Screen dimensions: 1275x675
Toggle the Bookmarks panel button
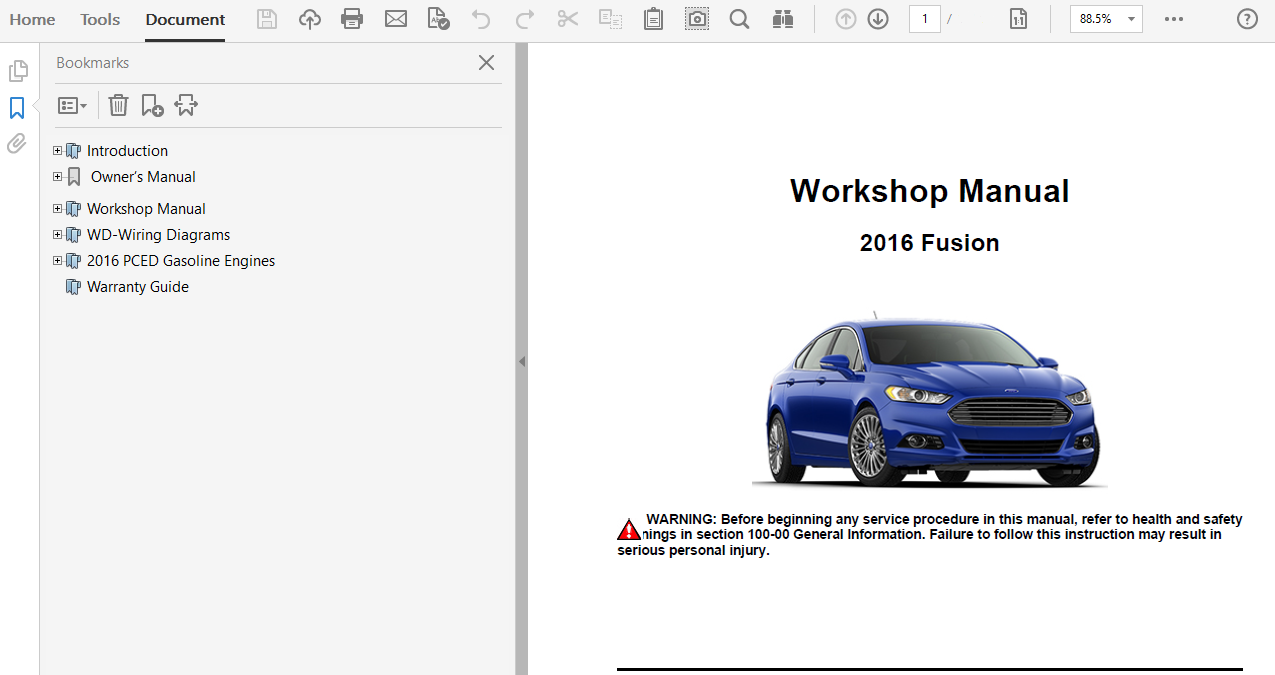(17, 108)
